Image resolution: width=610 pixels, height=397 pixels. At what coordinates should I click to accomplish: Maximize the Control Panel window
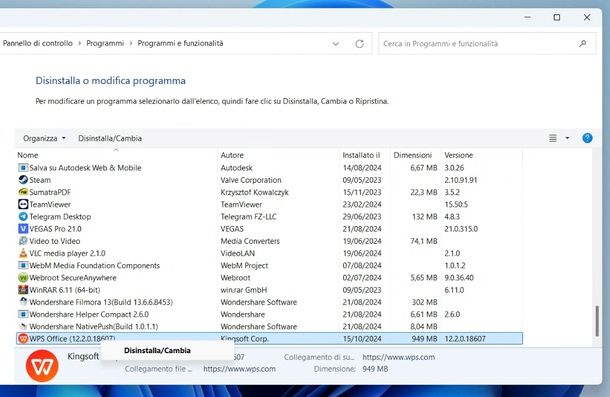pos(557,18)
